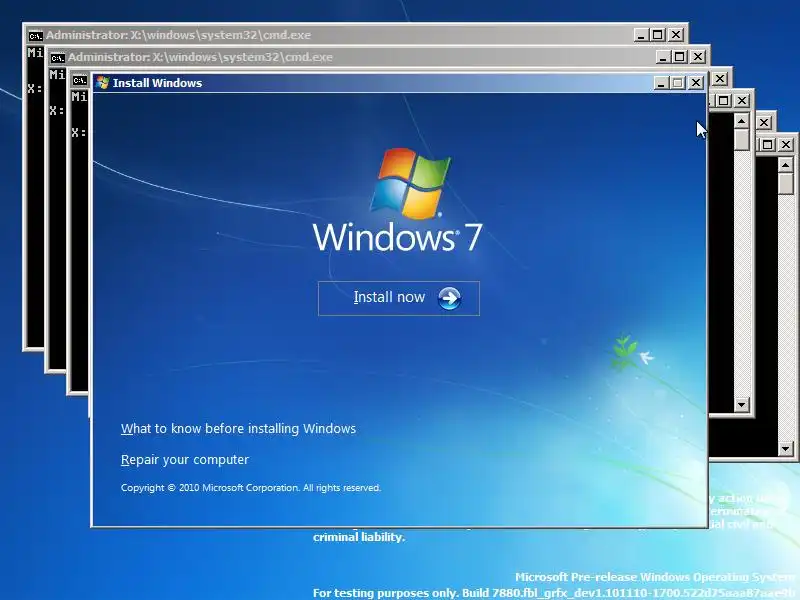The height and width of the screenshot is (600, 800).
Task: Close the fourth cascaded cmd window
Action: pyautogui.click(x=742, y=101)
